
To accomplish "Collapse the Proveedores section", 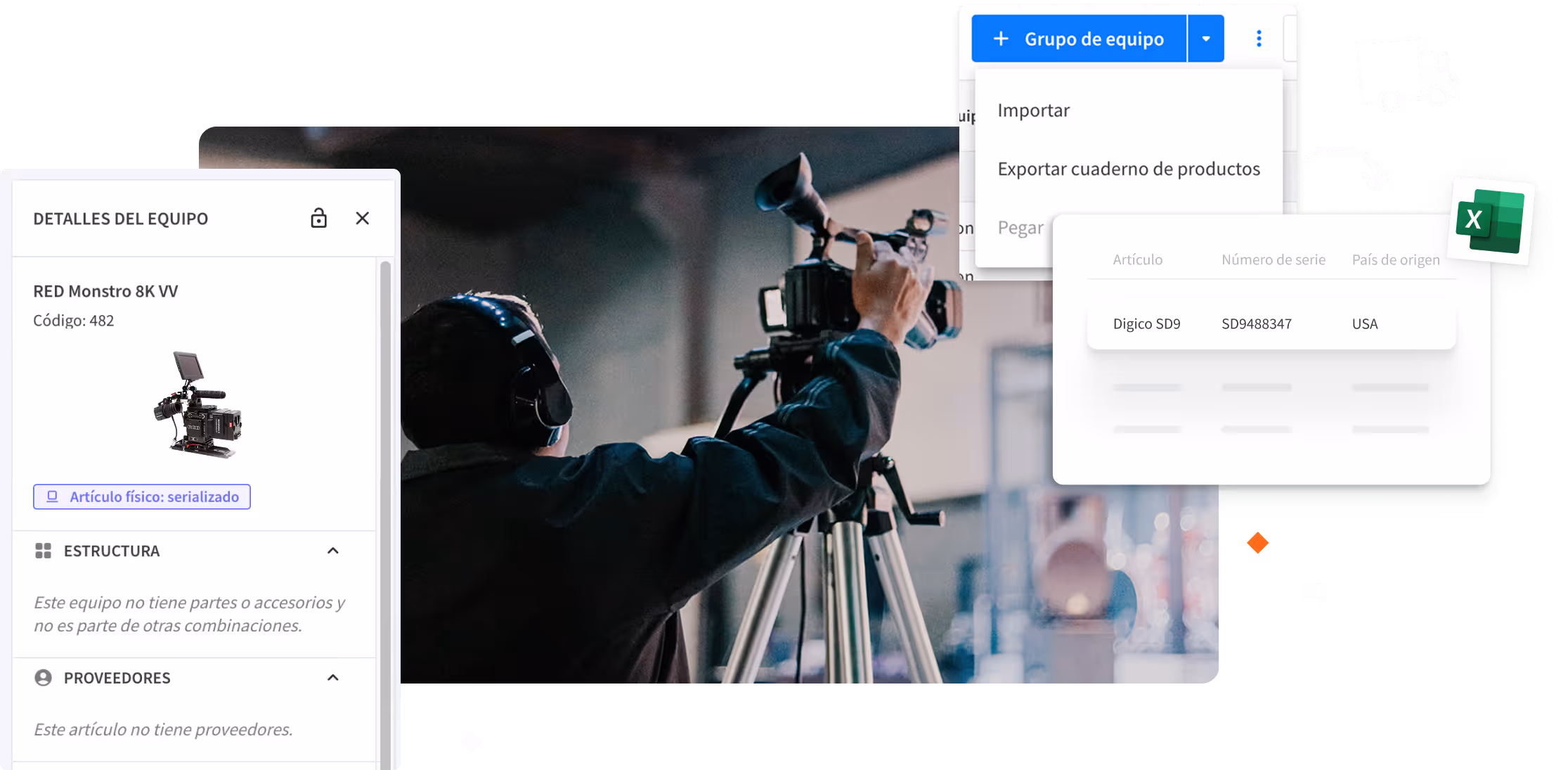I will pyautogui.click(x=333, y=678).
